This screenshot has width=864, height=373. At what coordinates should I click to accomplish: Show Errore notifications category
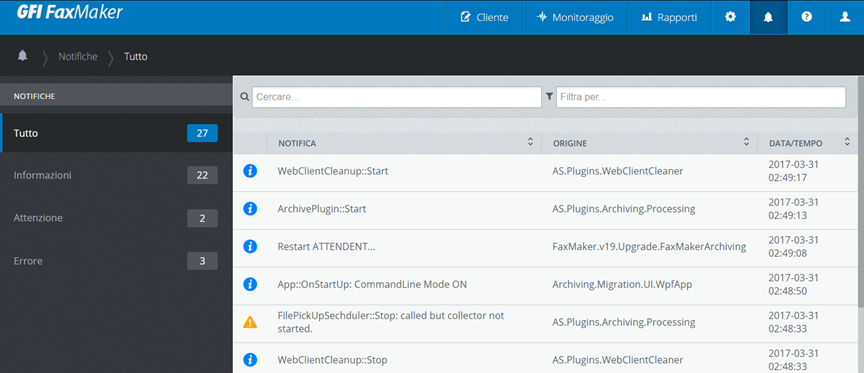pos(116,261)
